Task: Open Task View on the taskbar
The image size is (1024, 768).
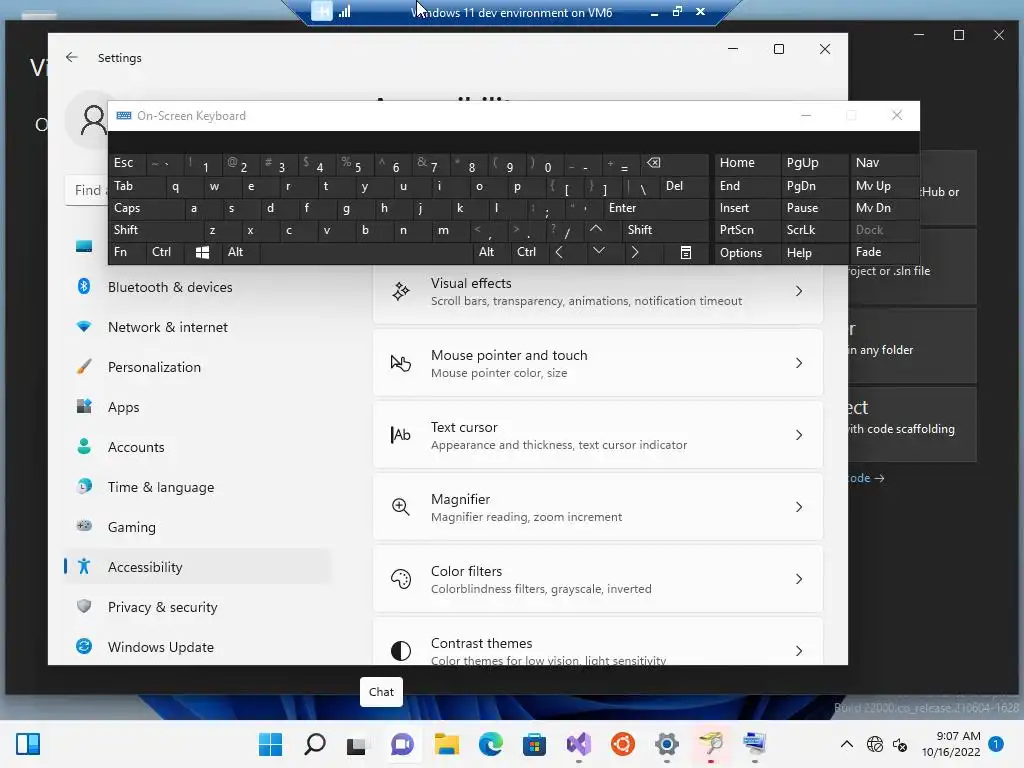Action: pyautogui.click(x=357, y=744)
